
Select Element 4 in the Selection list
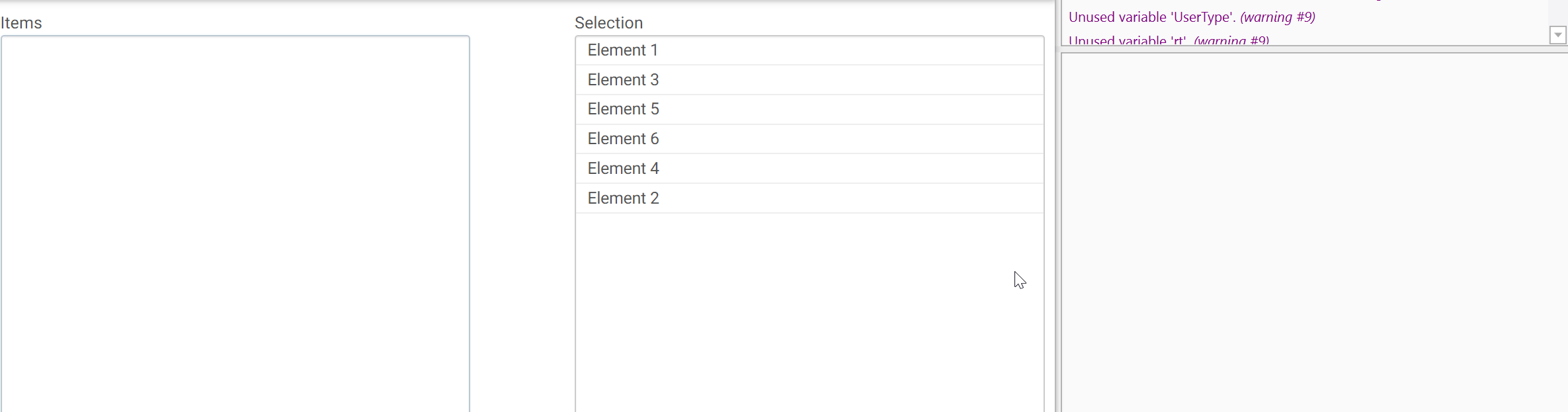[623, 169]
